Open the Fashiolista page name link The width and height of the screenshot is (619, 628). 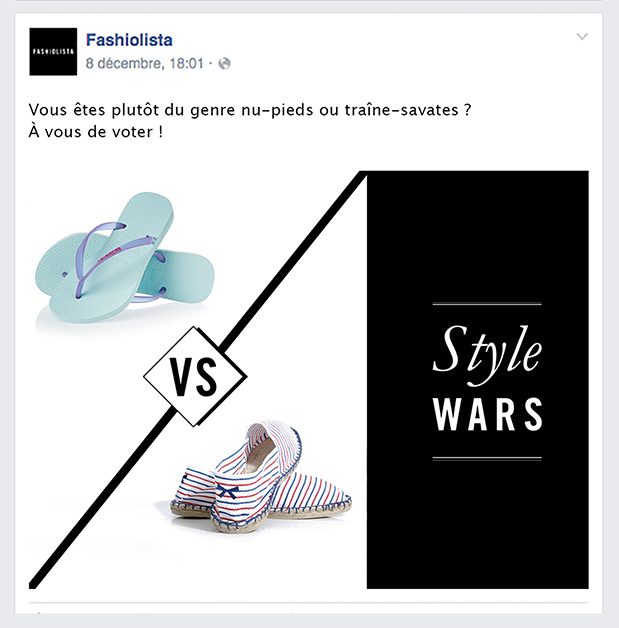point(129,40)
